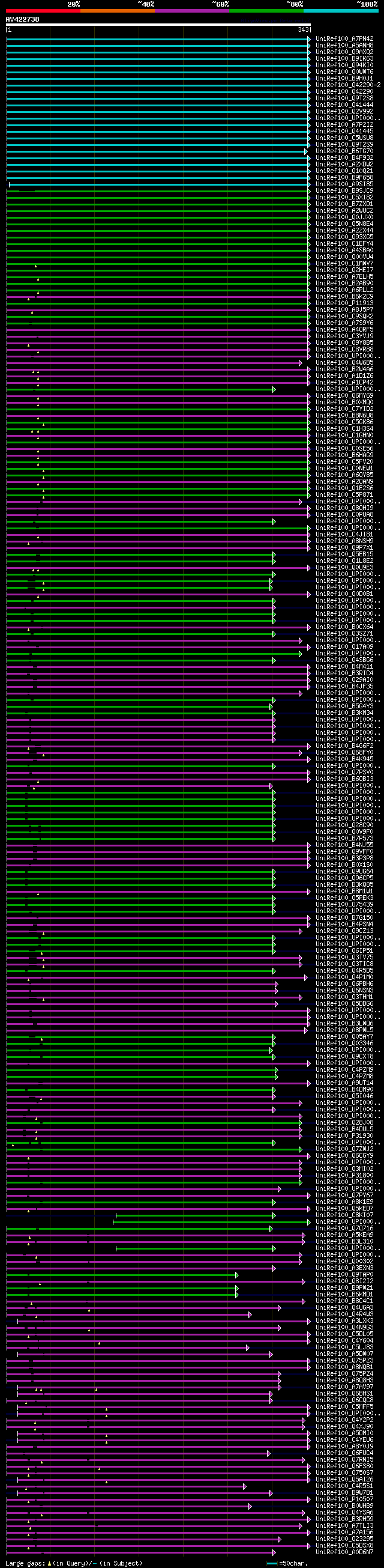The height and width of the screenshot is (1568, 384).
Task: Open hit UniRef100_A5ANH8
Action: [x=344, y=46]
